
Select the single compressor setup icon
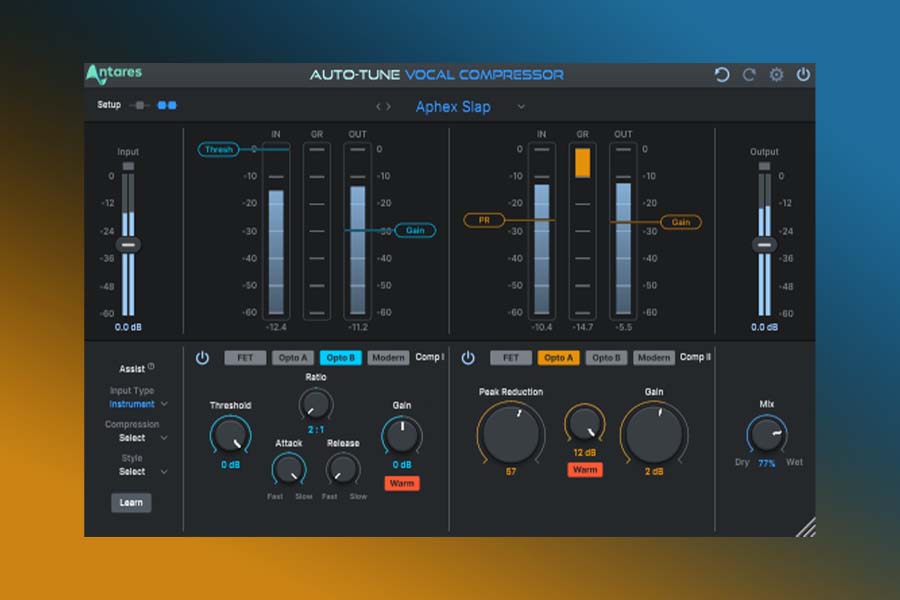point(139,105)
